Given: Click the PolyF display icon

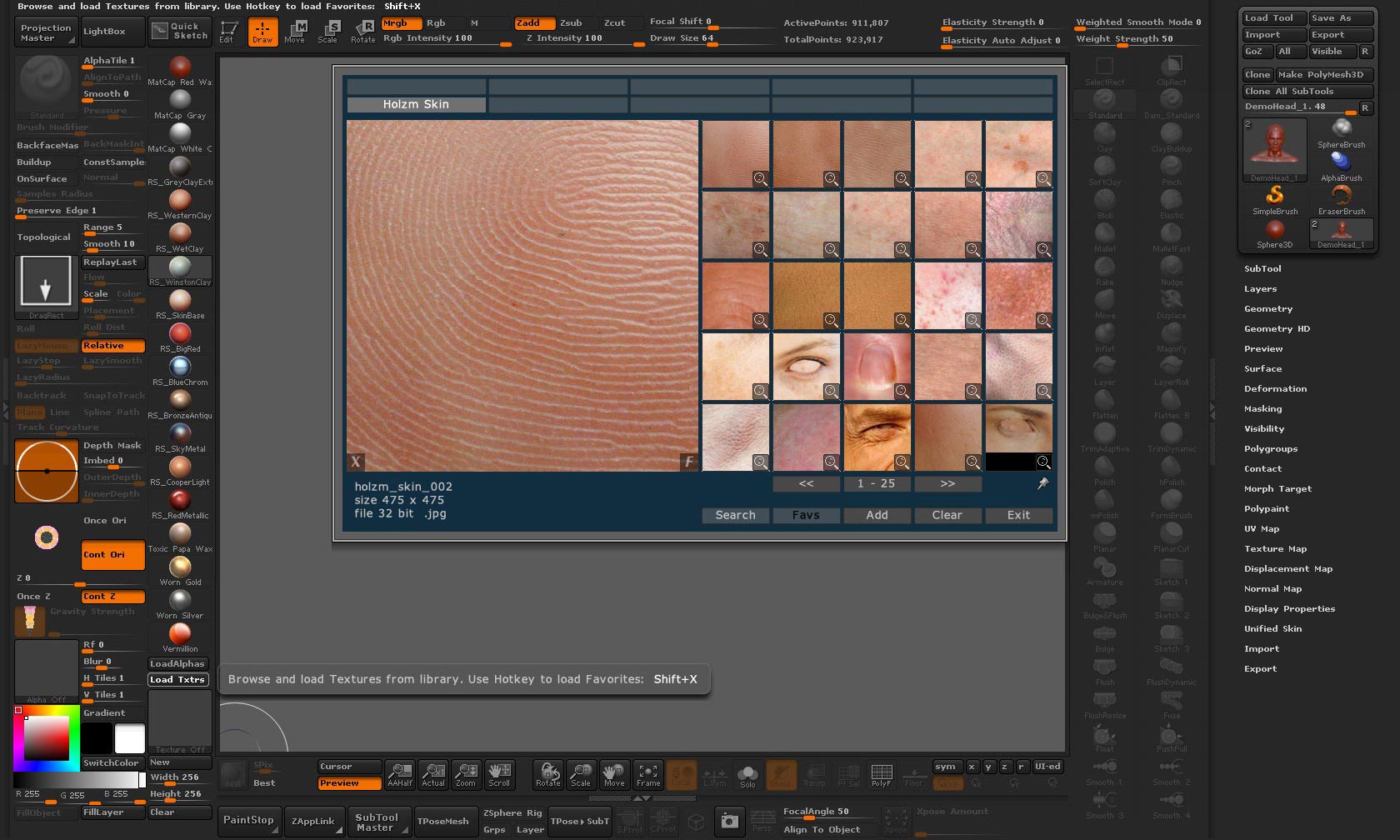Looking at the screenshot, I should 881,775.
